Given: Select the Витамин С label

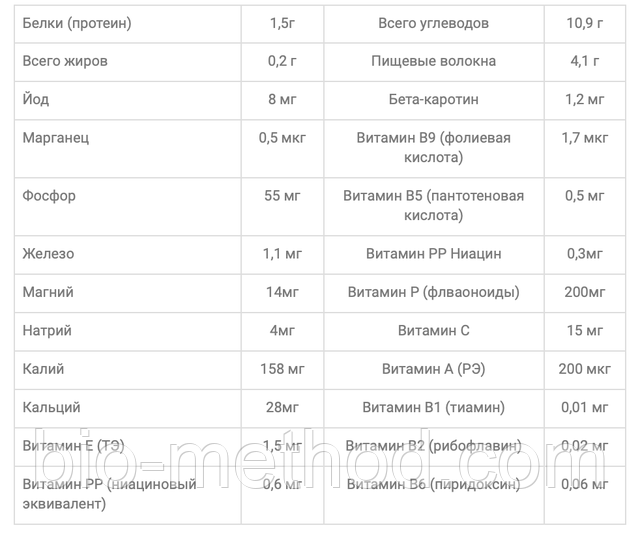Looking at the screenshot, I should (433, 331).
